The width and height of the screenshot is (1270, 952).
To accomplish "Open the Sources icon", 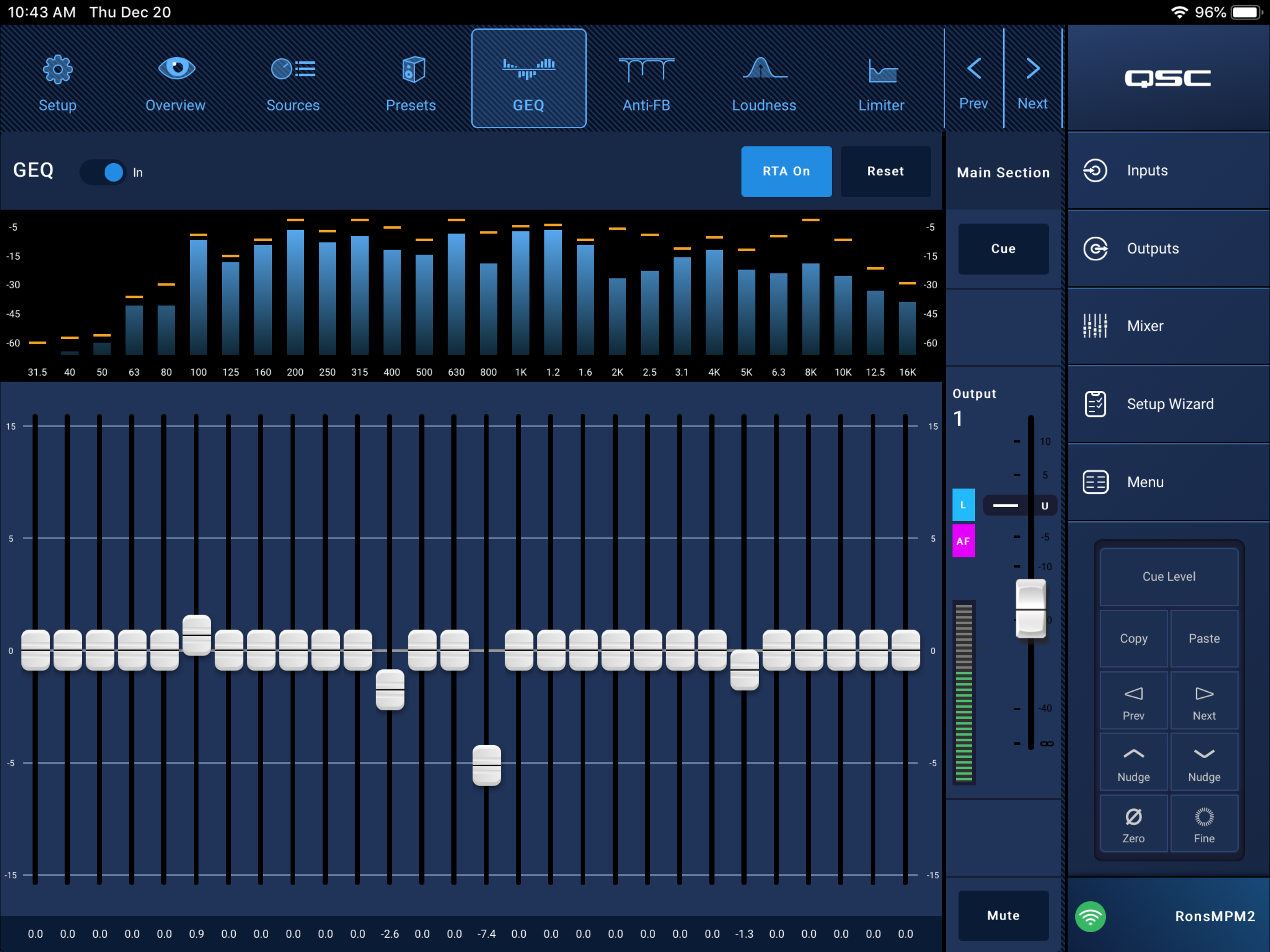I will tap(293, 69).
